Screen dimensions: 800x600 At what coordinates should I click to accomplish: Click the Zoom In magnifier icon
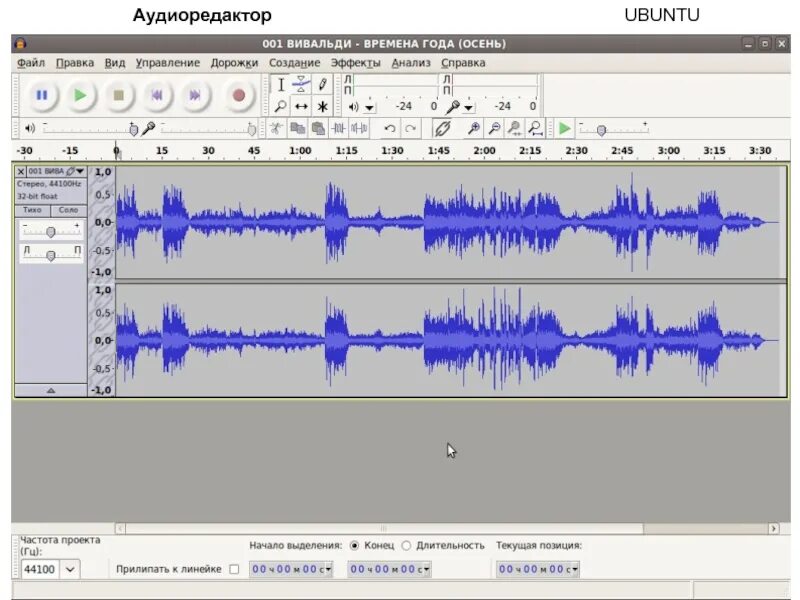[474, 128]
